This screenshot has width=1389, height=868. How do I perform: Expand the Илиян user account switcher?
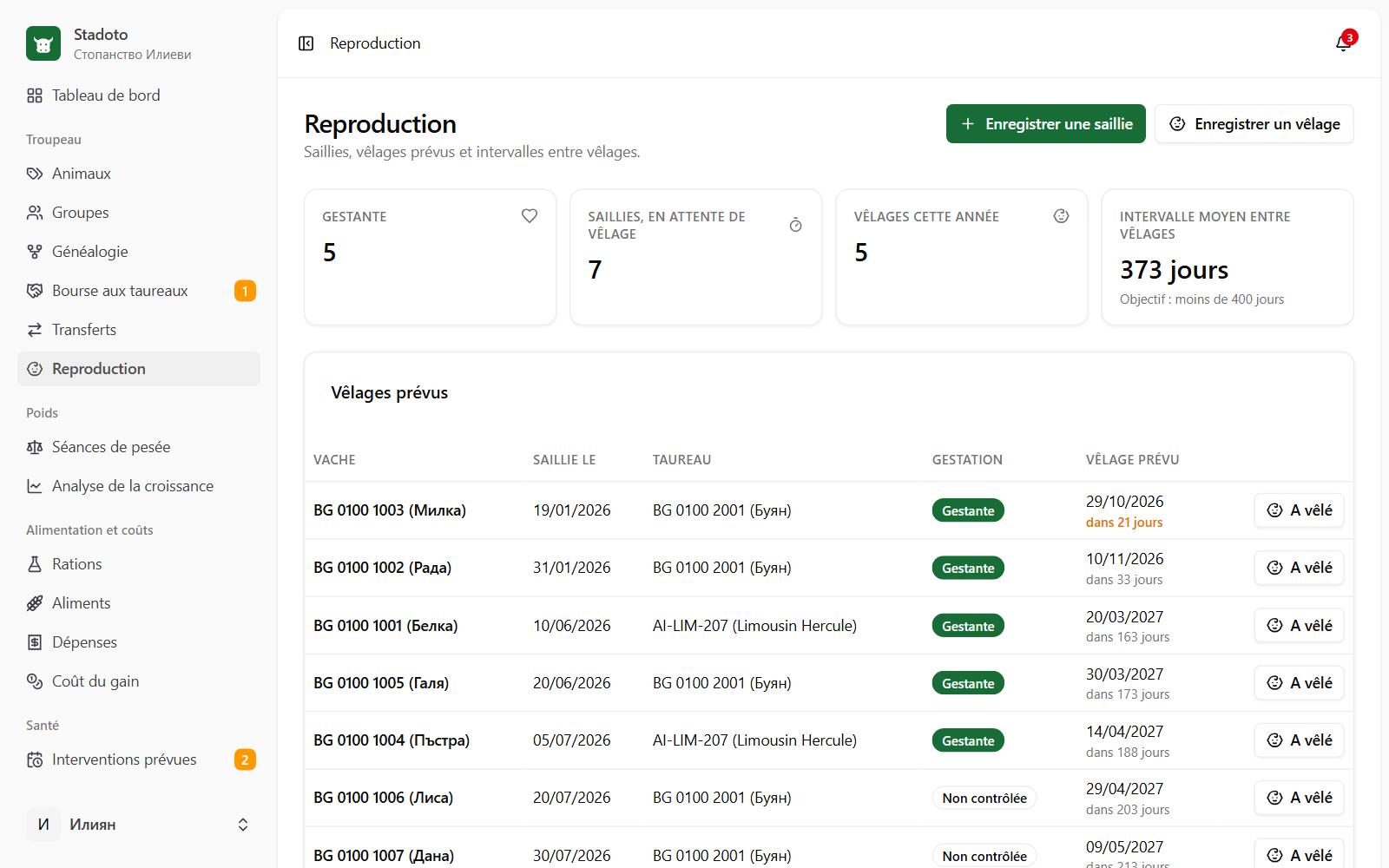pyautogui.click(x=139, y=825)
